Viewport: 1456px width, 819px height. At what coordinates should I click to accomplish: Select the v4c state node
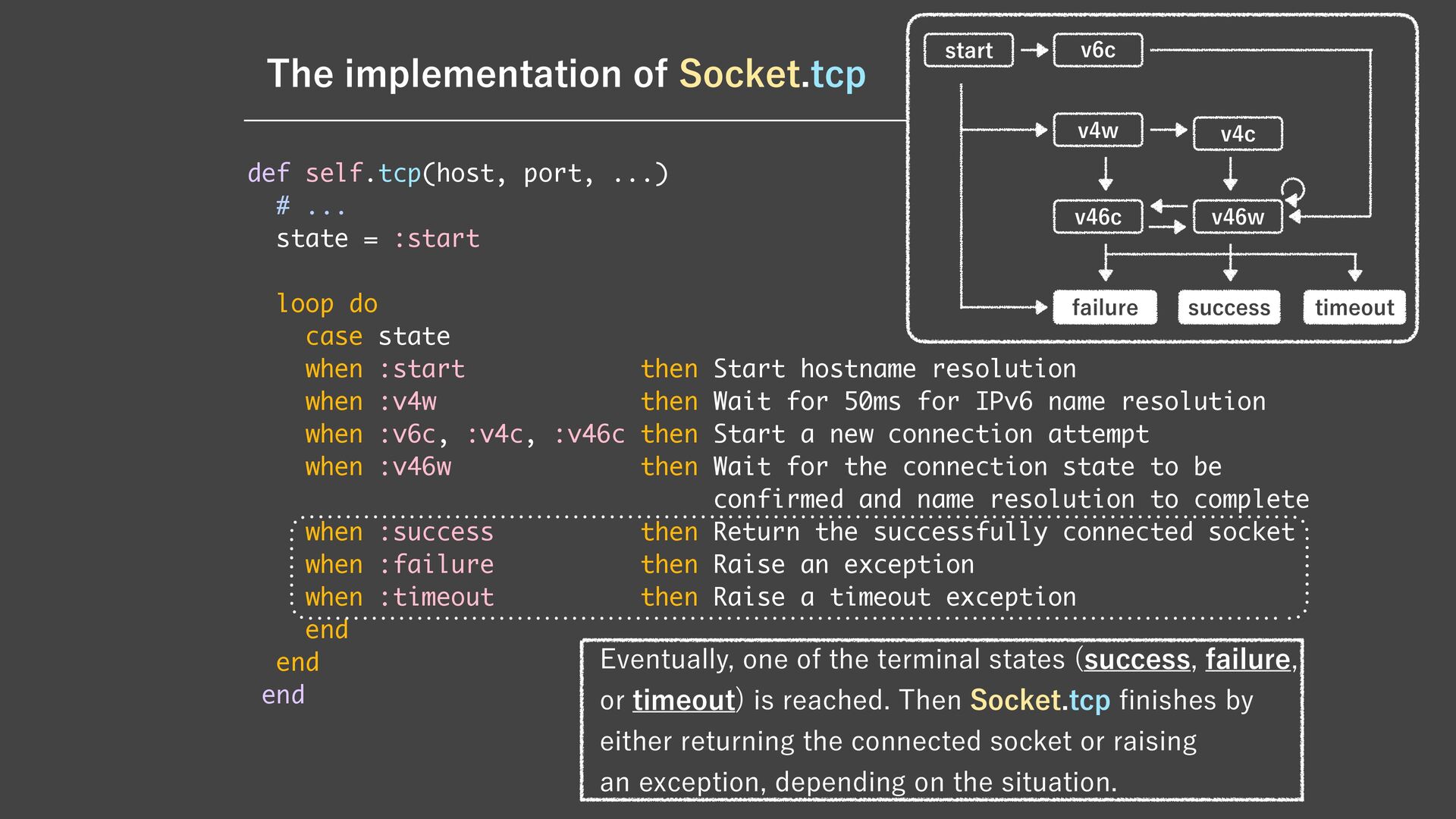pos(1238,134)
